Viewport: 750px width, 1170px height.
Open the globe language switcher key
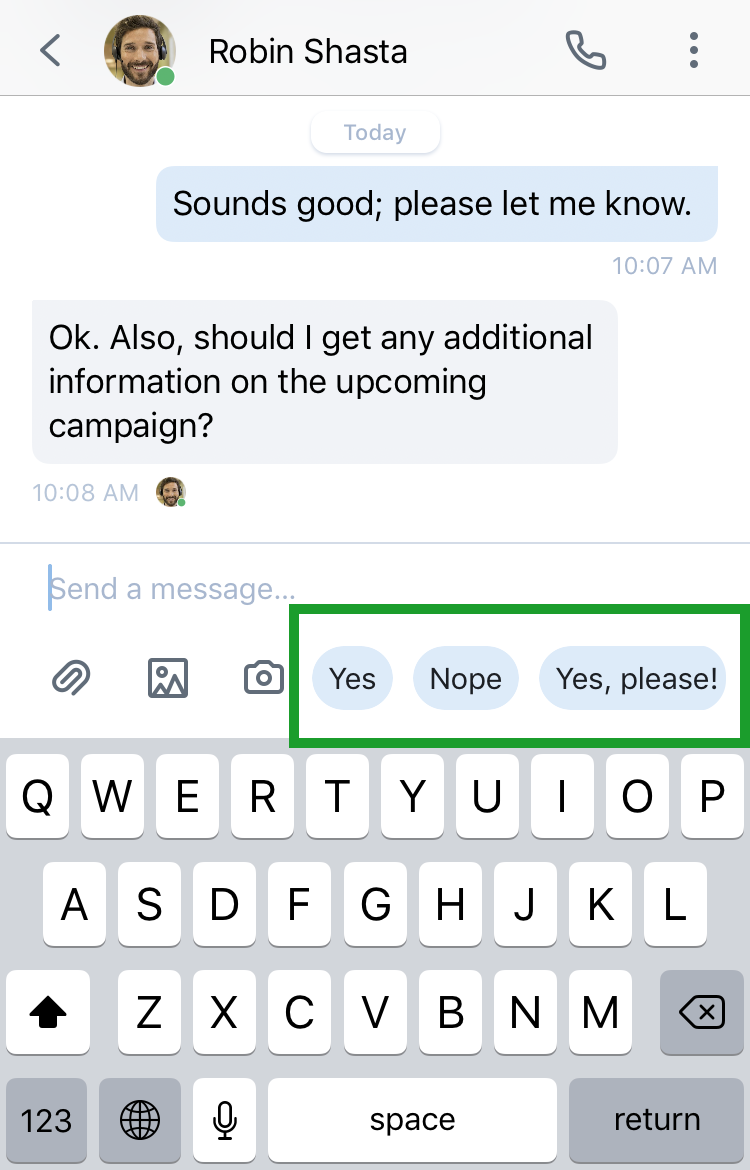[140, 1120]
